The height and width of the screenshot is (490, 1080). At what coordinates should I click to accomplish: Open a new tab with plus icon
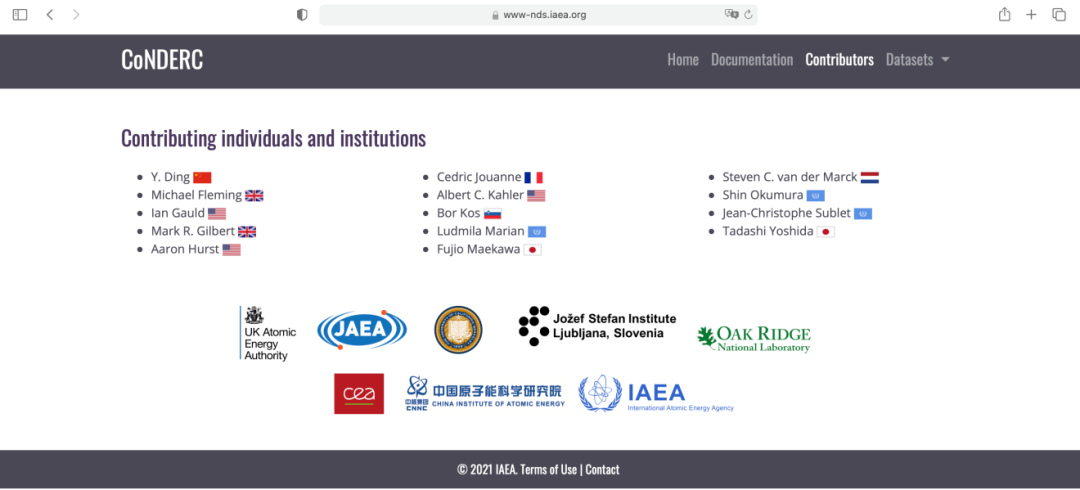pyautogui.click(x=1031, y=14)
